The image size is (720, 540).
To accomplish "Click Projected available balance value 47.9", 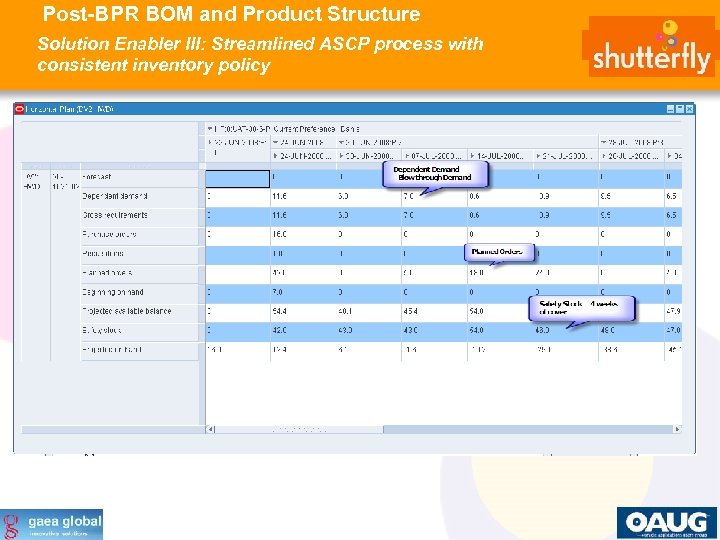I will (673, 311).
